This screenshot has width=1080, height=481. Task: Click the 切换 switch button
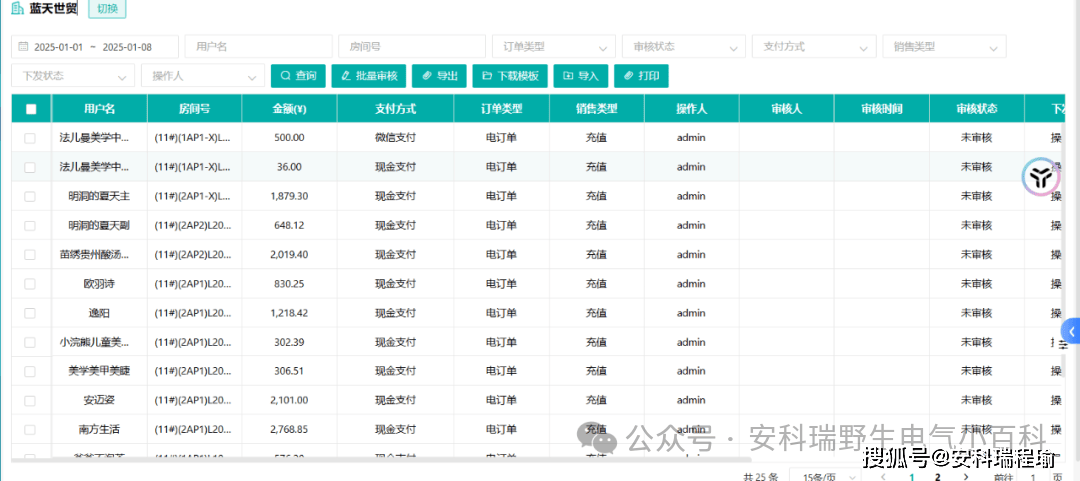coord(107,10)
